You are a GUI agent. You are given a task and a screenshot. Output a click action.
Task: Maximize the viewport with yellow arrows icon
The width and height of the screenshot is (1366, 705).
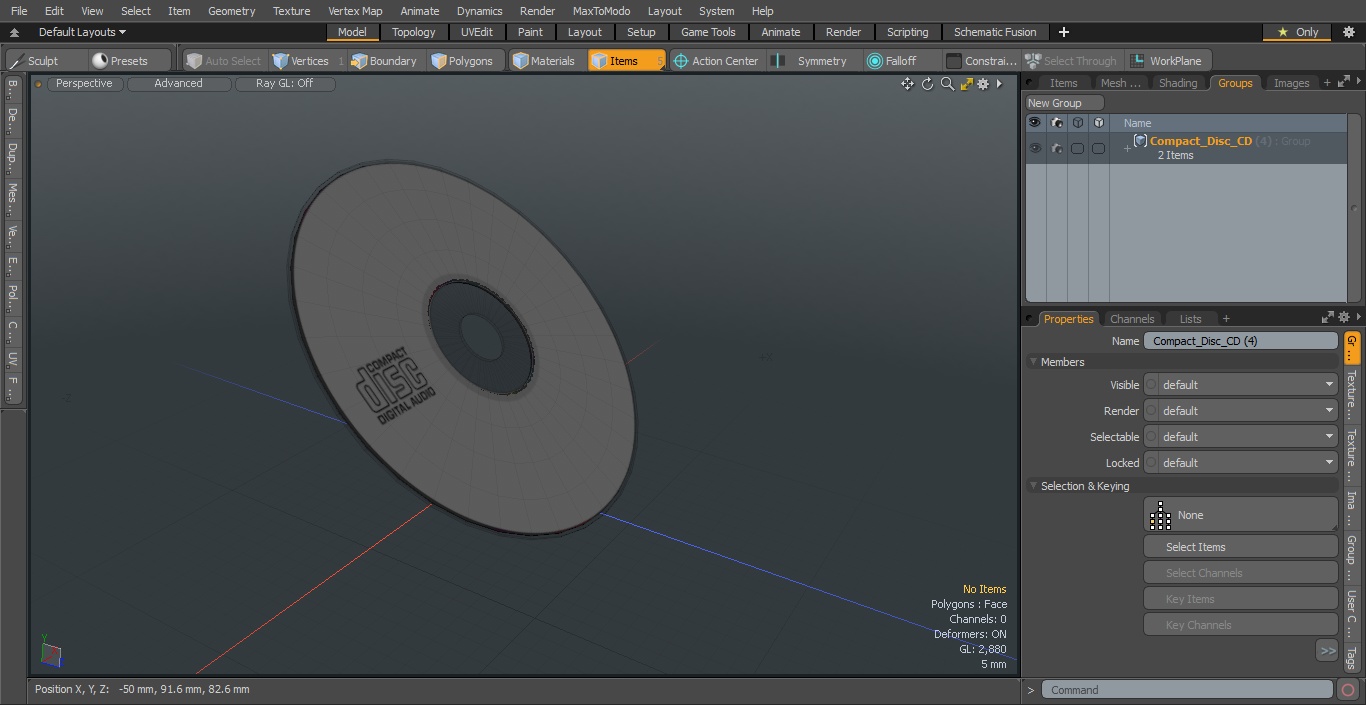coord(966,84)
